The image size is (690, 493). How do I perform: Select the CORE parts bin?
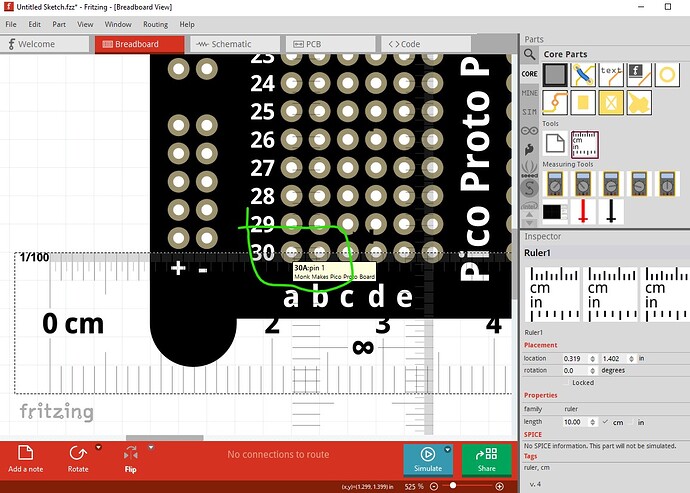pos(529,74)
